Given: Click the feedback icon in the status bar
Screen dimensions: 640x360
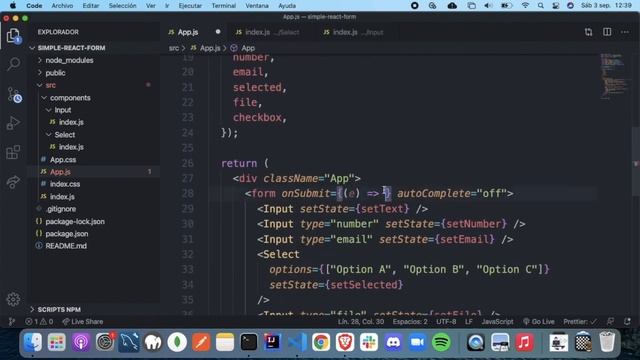Looking at the screenshot, I should click(610, 322).
